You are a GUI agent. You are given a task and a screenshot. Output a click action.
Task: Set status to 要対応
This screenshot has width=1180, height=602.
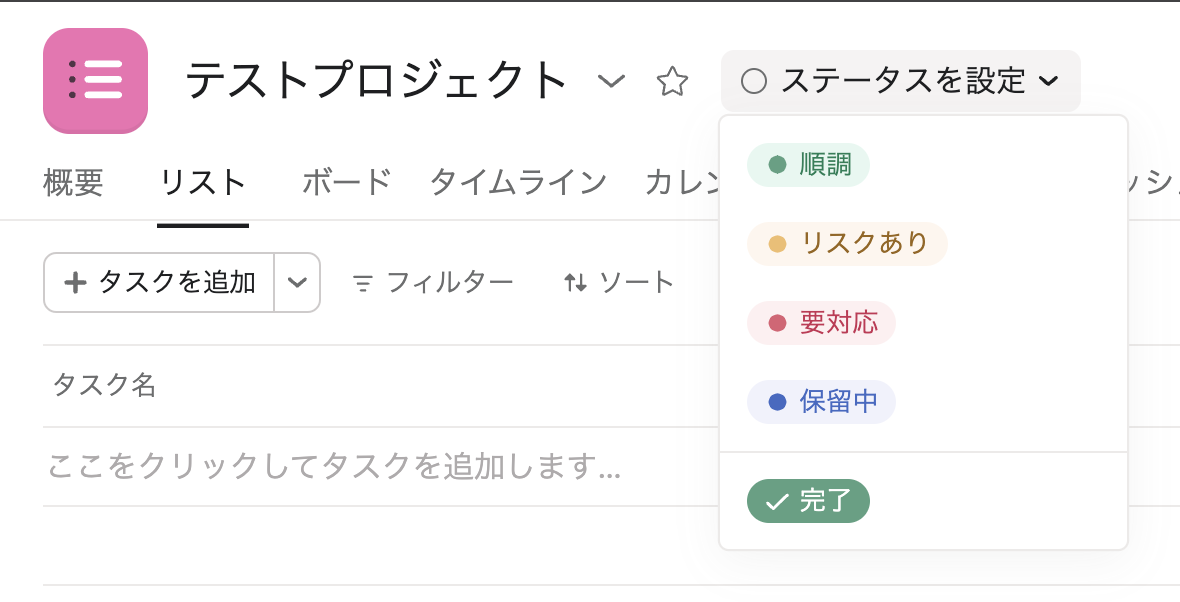tap(821, 323)
